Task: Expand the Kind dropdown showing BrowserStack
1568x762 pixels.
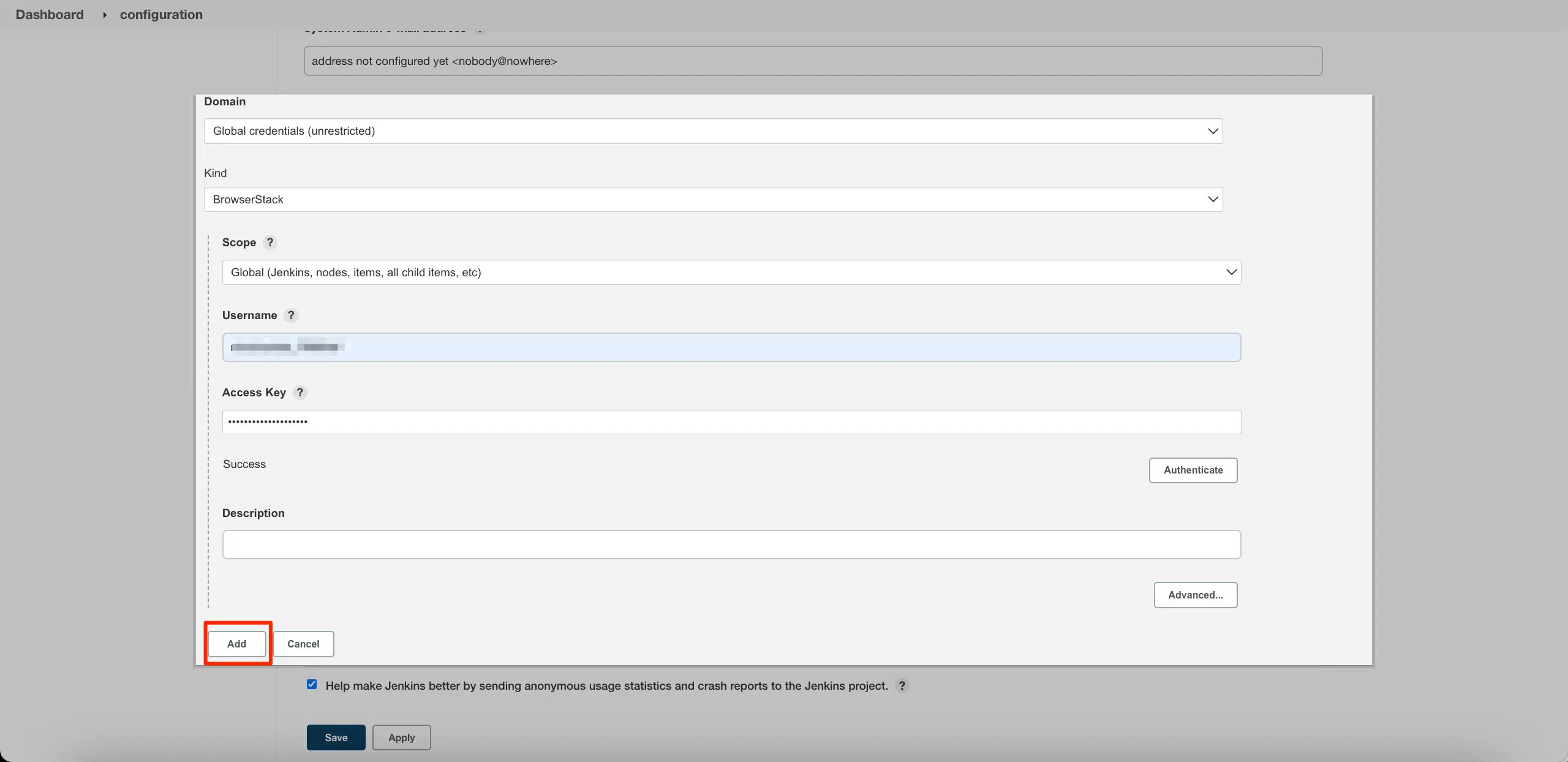Action: click(x=713, y=200)
